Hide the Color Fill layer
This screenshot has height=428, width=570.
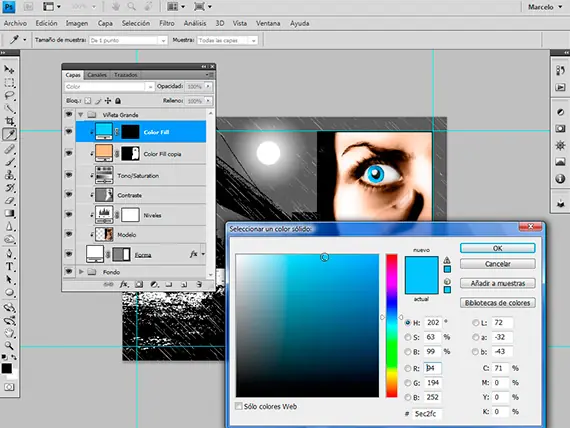69,131
